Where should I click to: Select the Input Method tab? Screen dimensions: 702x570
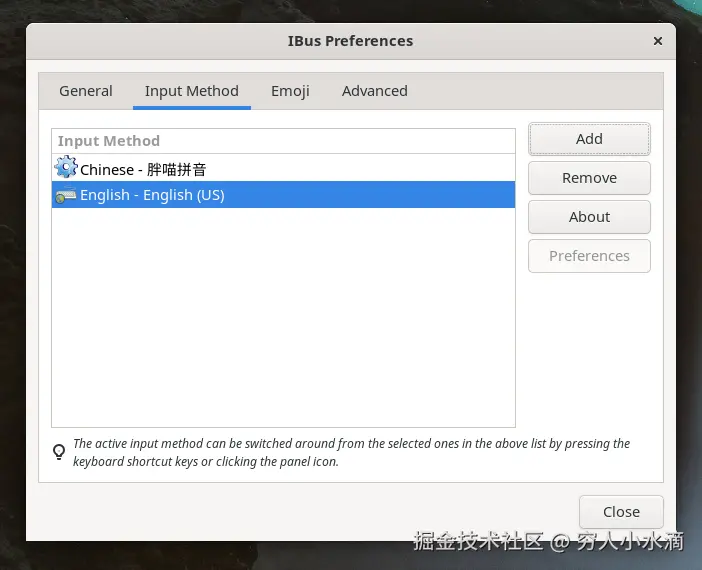(x=192, y=91)
